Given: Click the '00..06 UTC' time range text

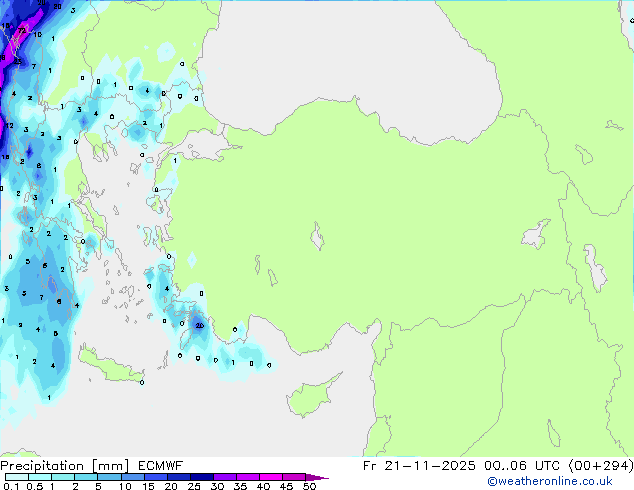Looking at the screenshot, I should (x=522, y=466).
